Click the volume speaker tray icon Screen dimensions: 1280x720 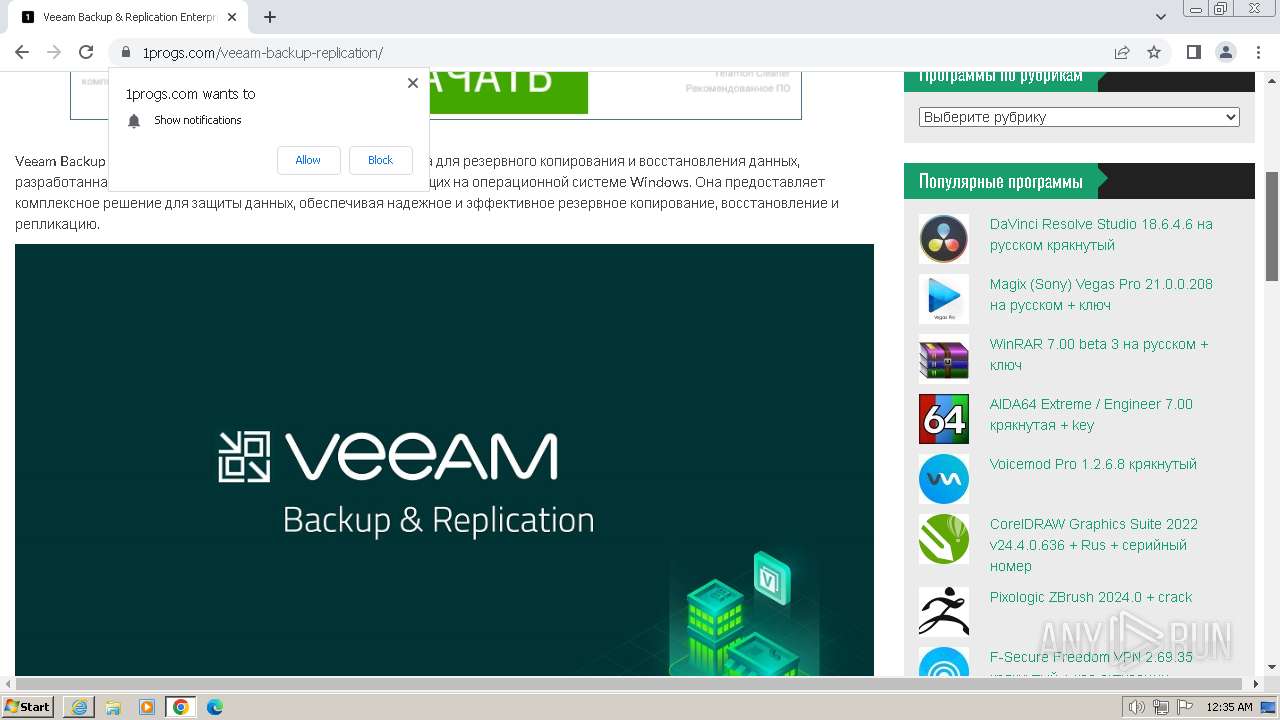pos(1136,707)
